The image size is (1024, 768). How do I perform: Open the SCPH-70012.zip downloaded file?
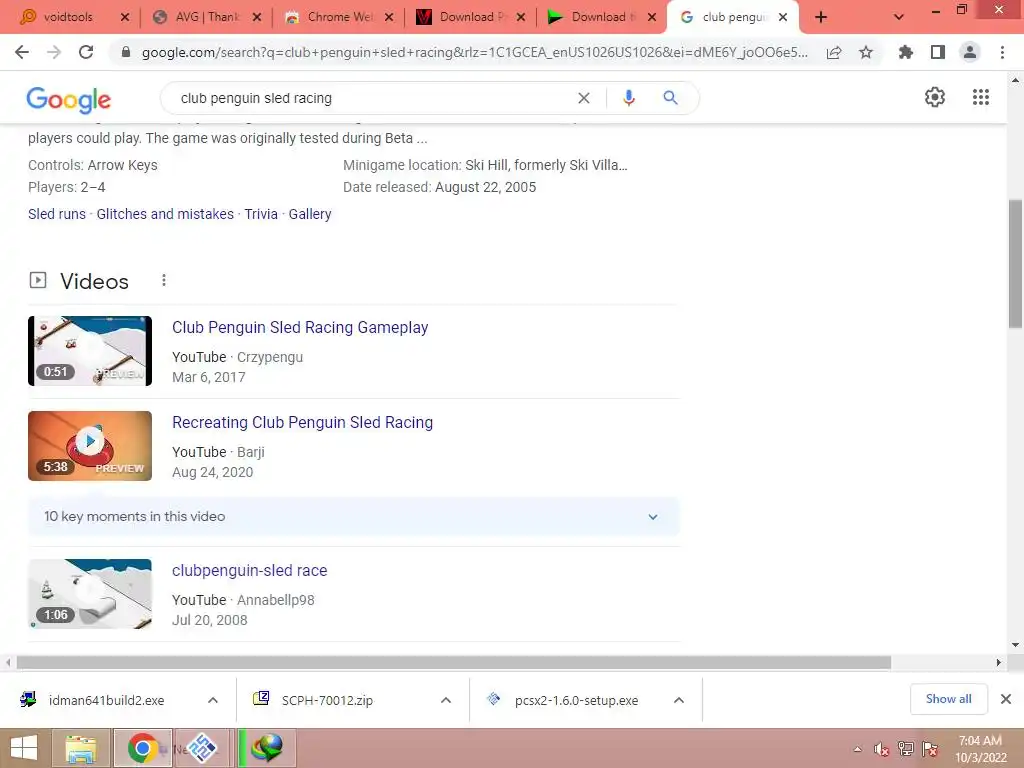coord(327,700)
